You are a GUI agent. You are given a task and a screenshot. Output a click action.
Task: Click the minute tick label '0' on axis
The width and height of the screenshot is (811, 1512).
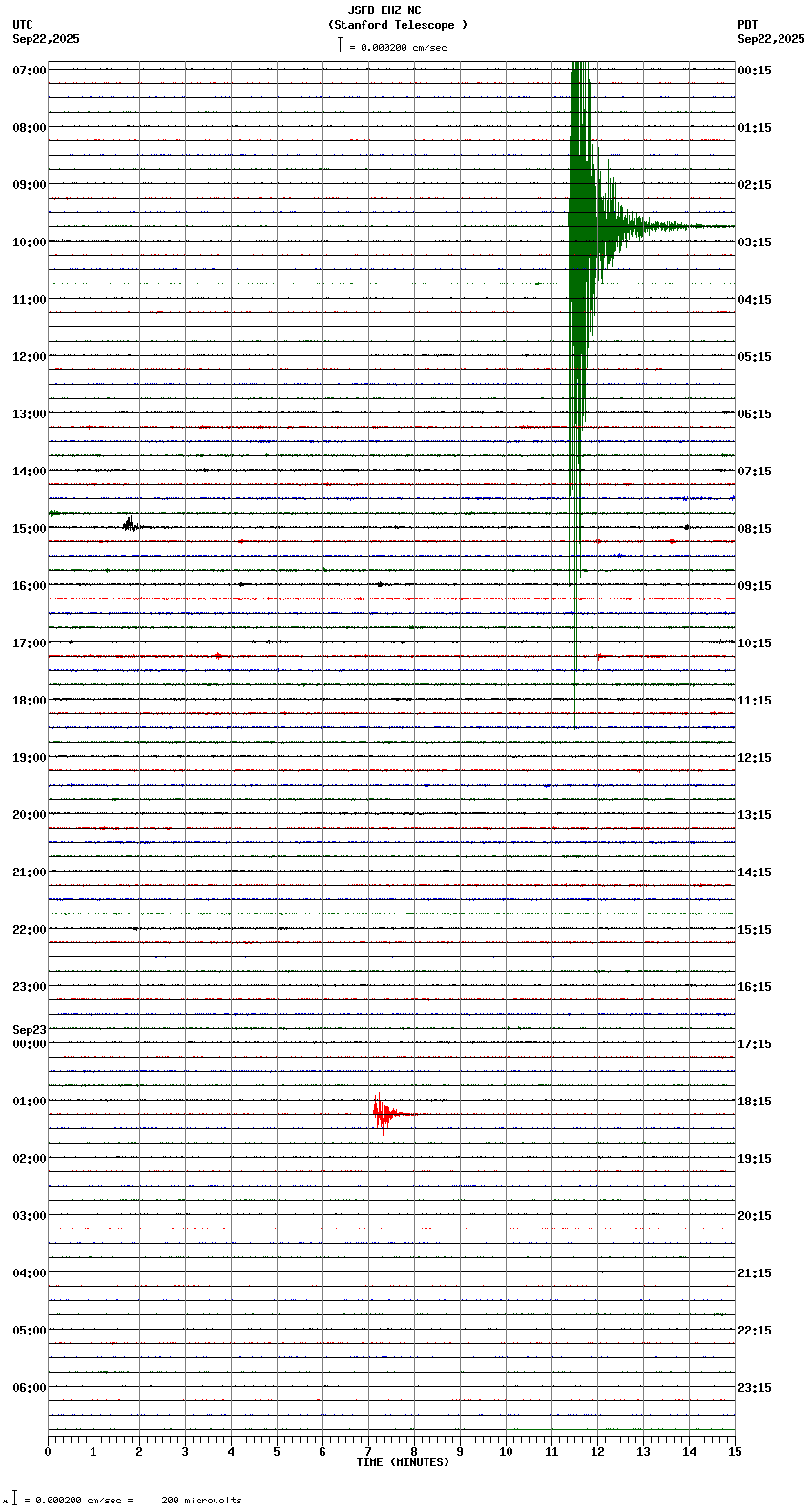48,1452
